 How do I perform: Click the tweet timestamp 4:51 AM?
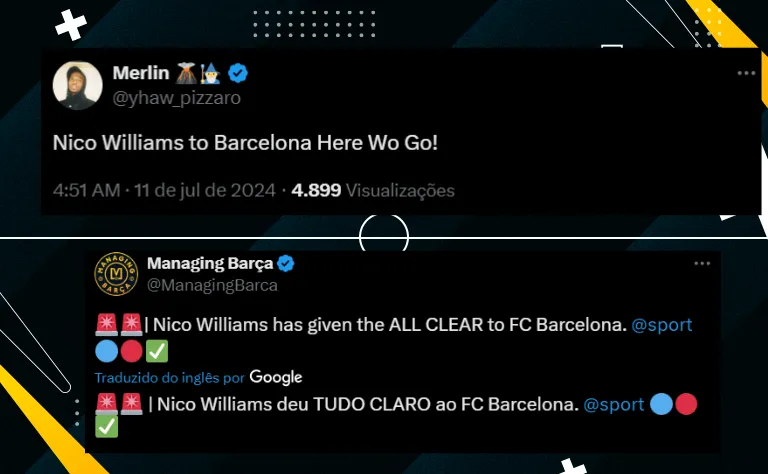click(x=87, y=190)
